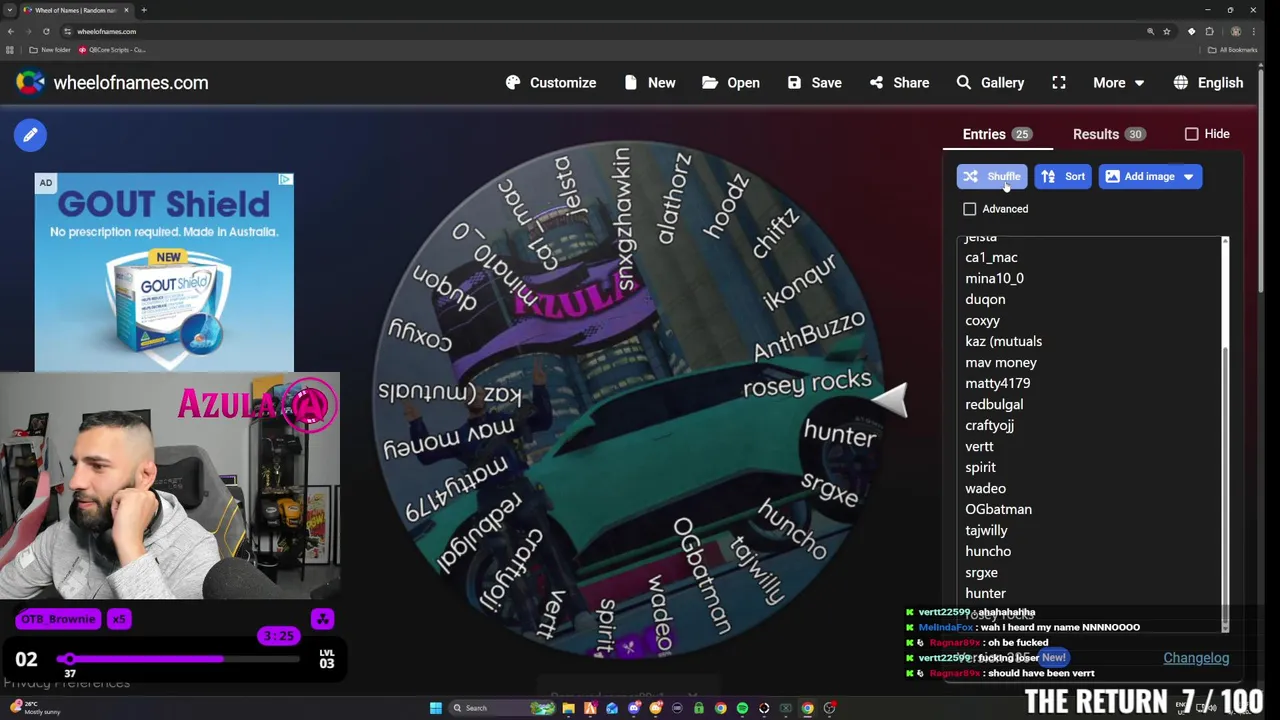Click the GOUT Shield advertisement
Image resolution: width=1280 pixels, height=720 pixels.
164,272
